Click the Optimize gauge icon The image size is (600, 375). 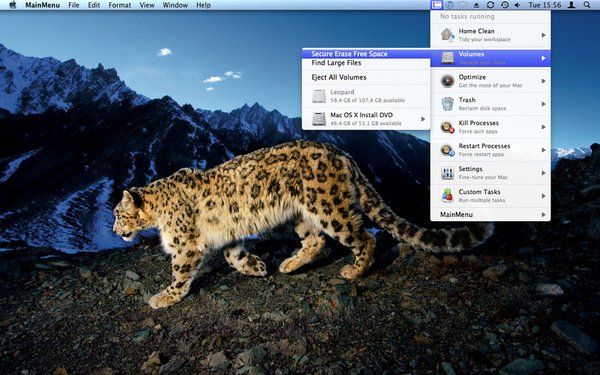(x=447, y=81)
